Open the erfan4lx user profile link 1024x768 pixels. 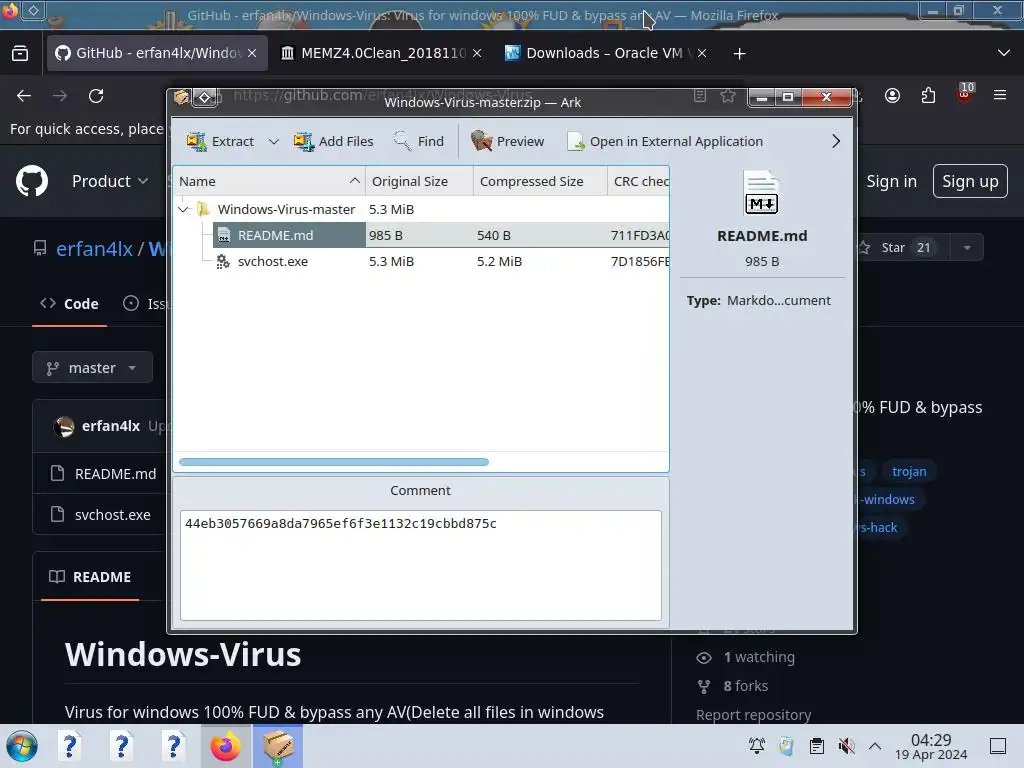point(94,248)
